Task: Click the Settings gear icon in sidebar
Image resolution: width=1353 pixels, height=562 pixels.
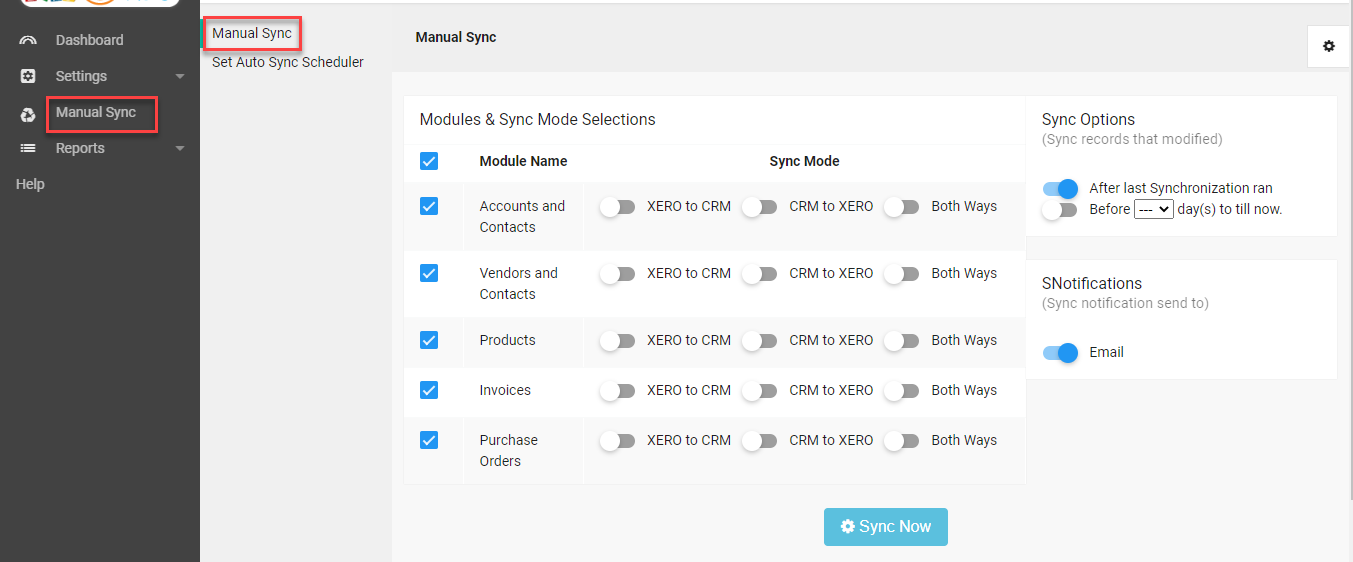Action: point(28,77)
